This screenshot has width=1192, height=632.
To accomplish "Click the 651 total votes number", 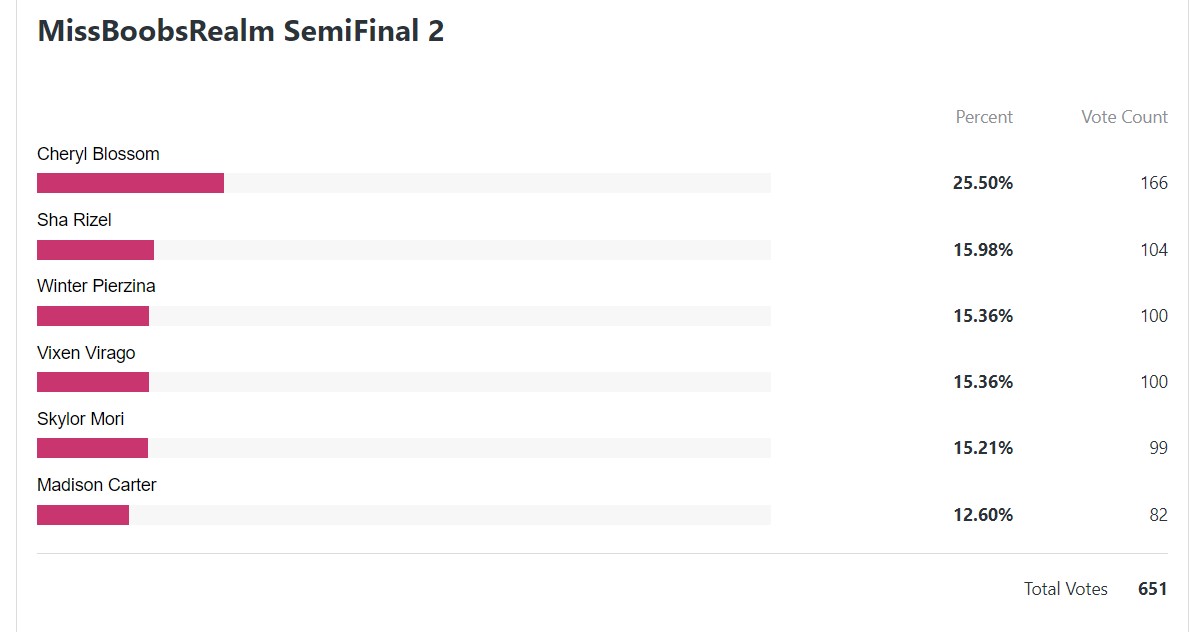I will [1152, 589].
